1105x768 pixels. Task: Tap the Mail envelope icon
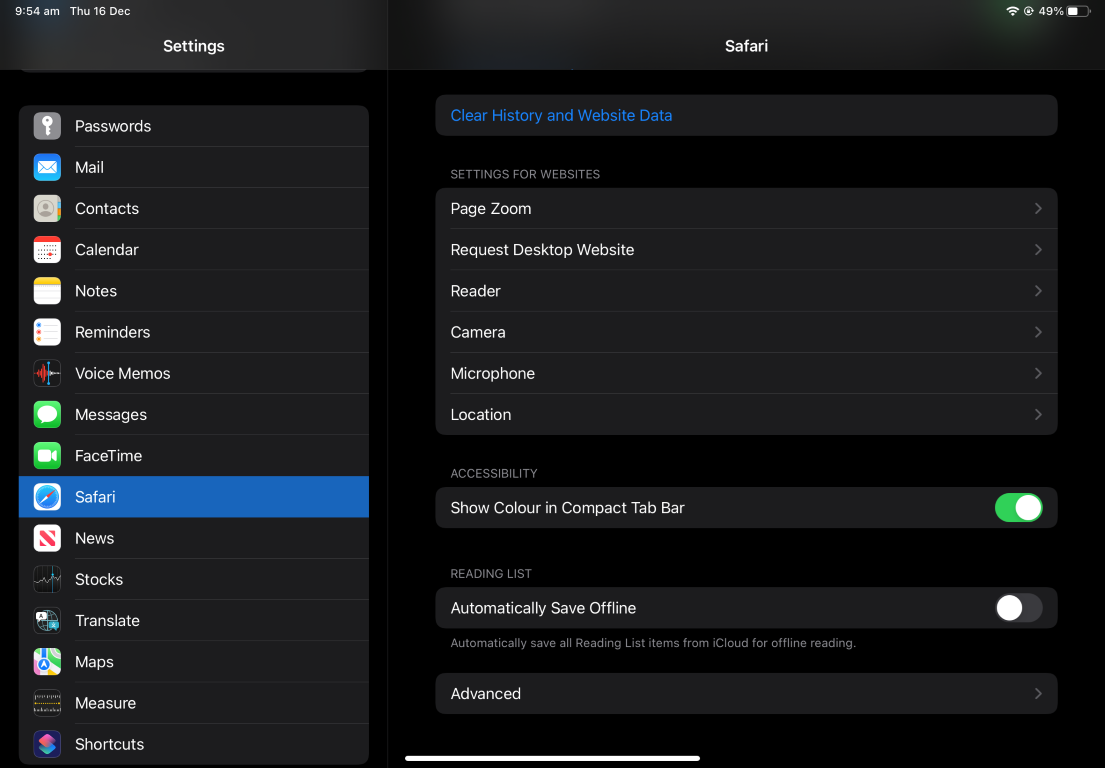pos(47,167)
